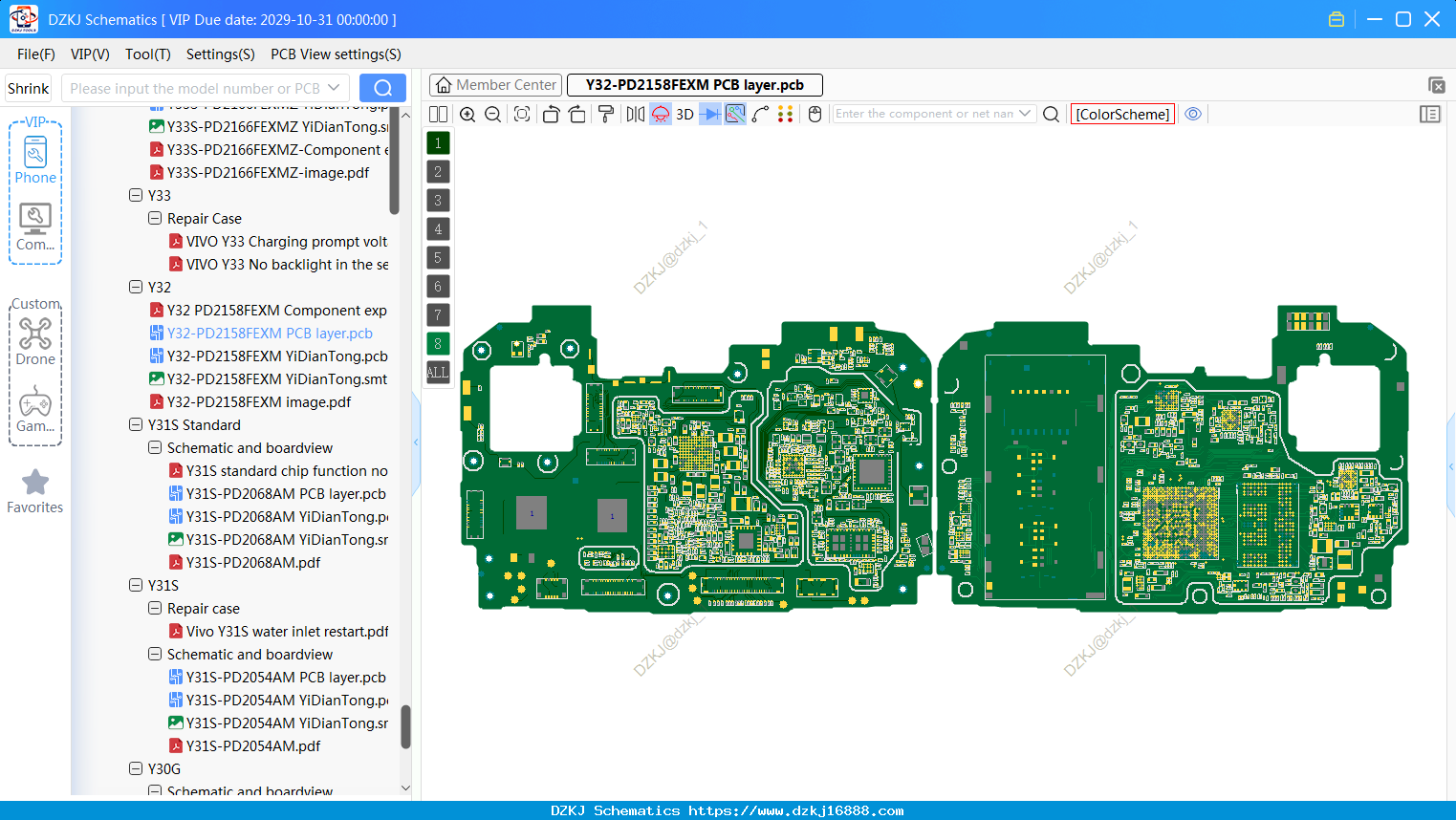Open the model number dropdown arrow
This screenshot has width=1456, height=820.
[334, 88]
